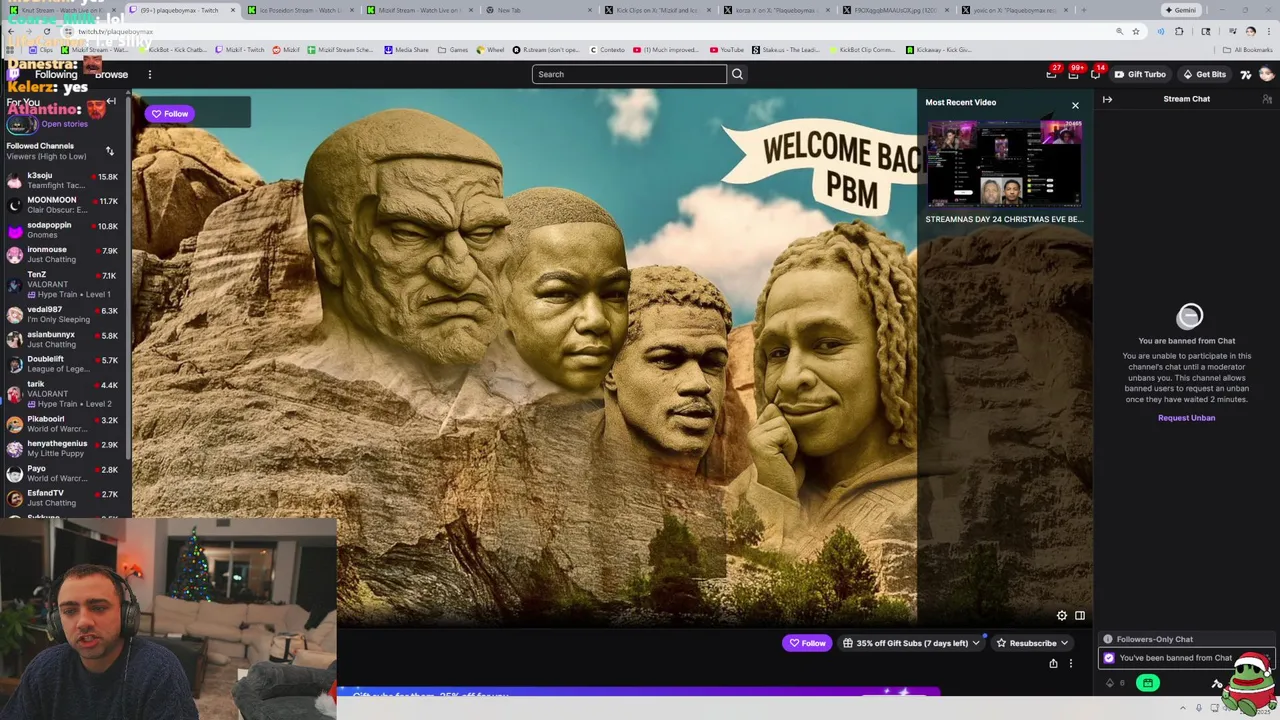Open the MOONMOON channel in sidebar
The width and height of the screenshot is (1280, 720).
[x=64, y=205]
